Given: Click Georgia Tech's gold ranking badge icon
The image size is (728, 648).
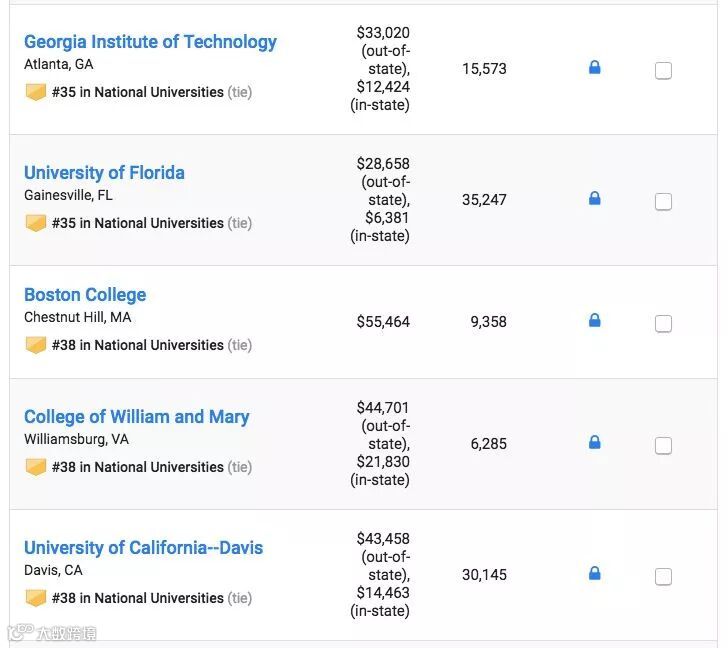Looking at the screenshot, I should 36,92.
